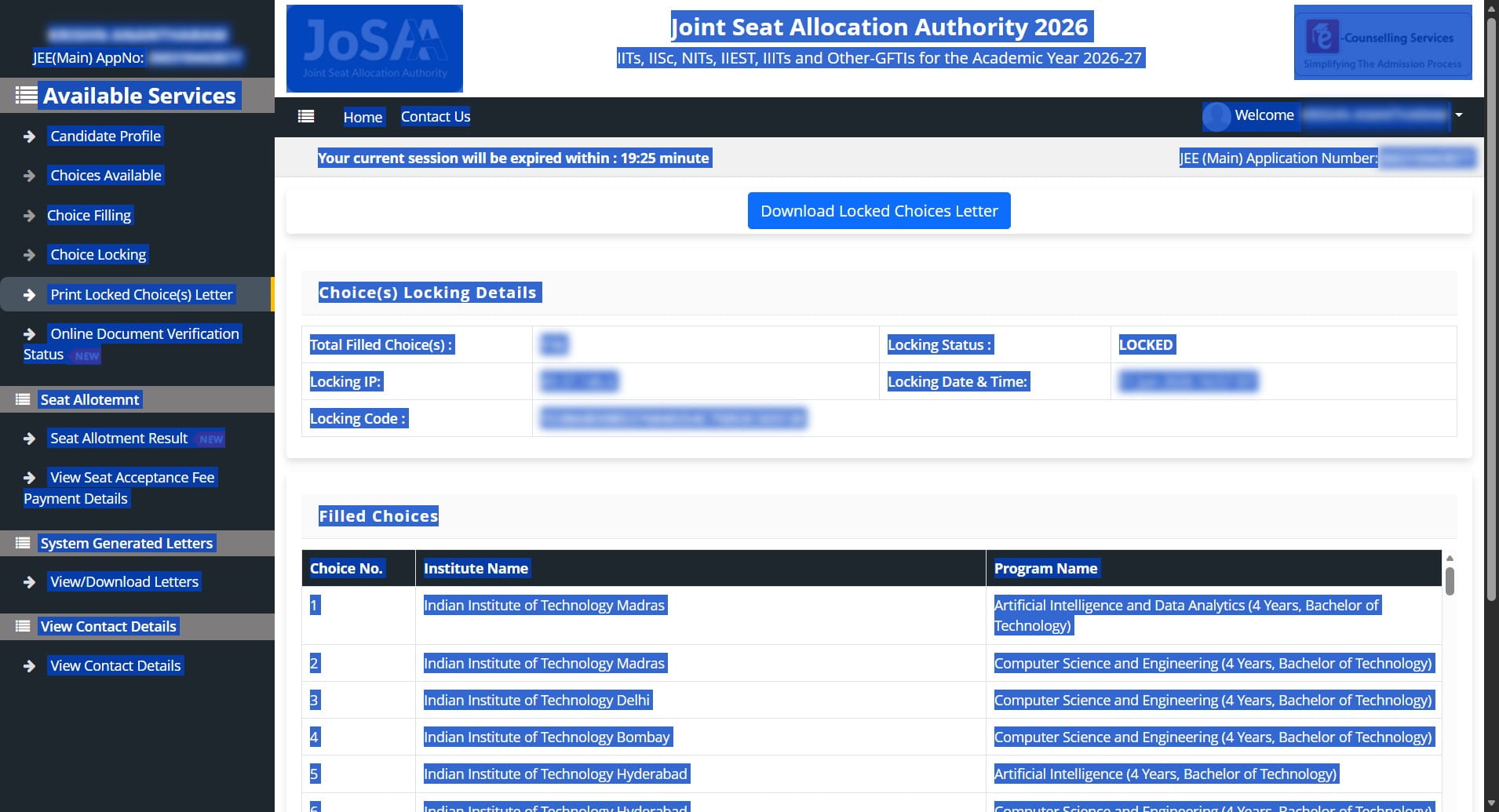
Task: Expand the Welcome user dropdown arrow
Action: (x=1459, y=115)
